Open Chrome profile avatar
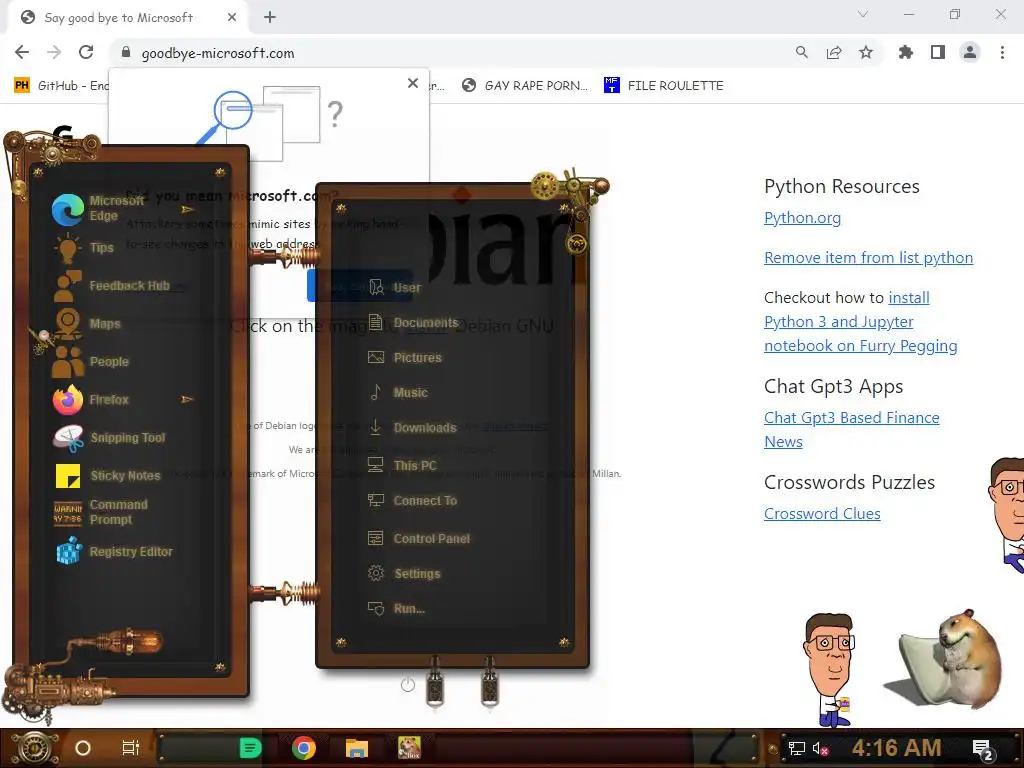This screenshot has width=1024, height=768. [x=970, y=52]
